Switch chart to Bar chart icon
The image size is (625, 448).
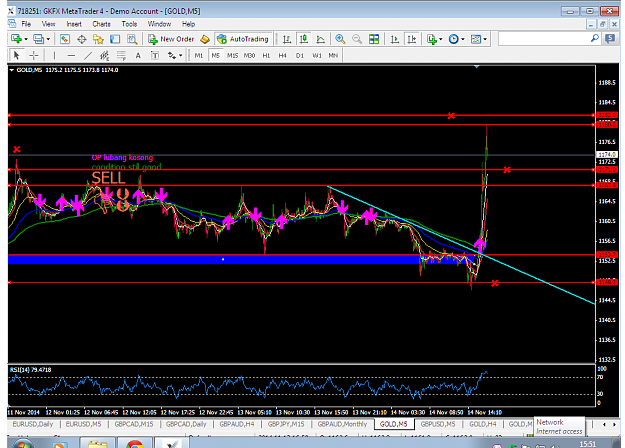click(287, 39)
